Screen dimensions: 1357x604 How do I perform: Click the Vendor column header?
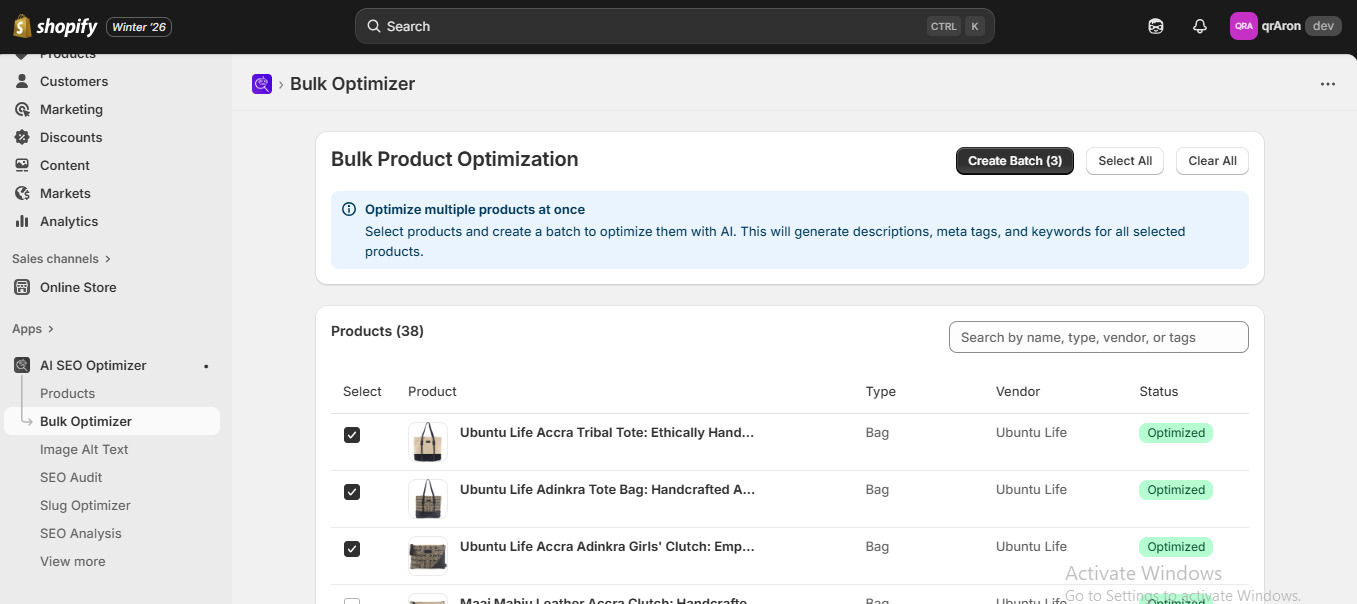tap(1018, 391)
